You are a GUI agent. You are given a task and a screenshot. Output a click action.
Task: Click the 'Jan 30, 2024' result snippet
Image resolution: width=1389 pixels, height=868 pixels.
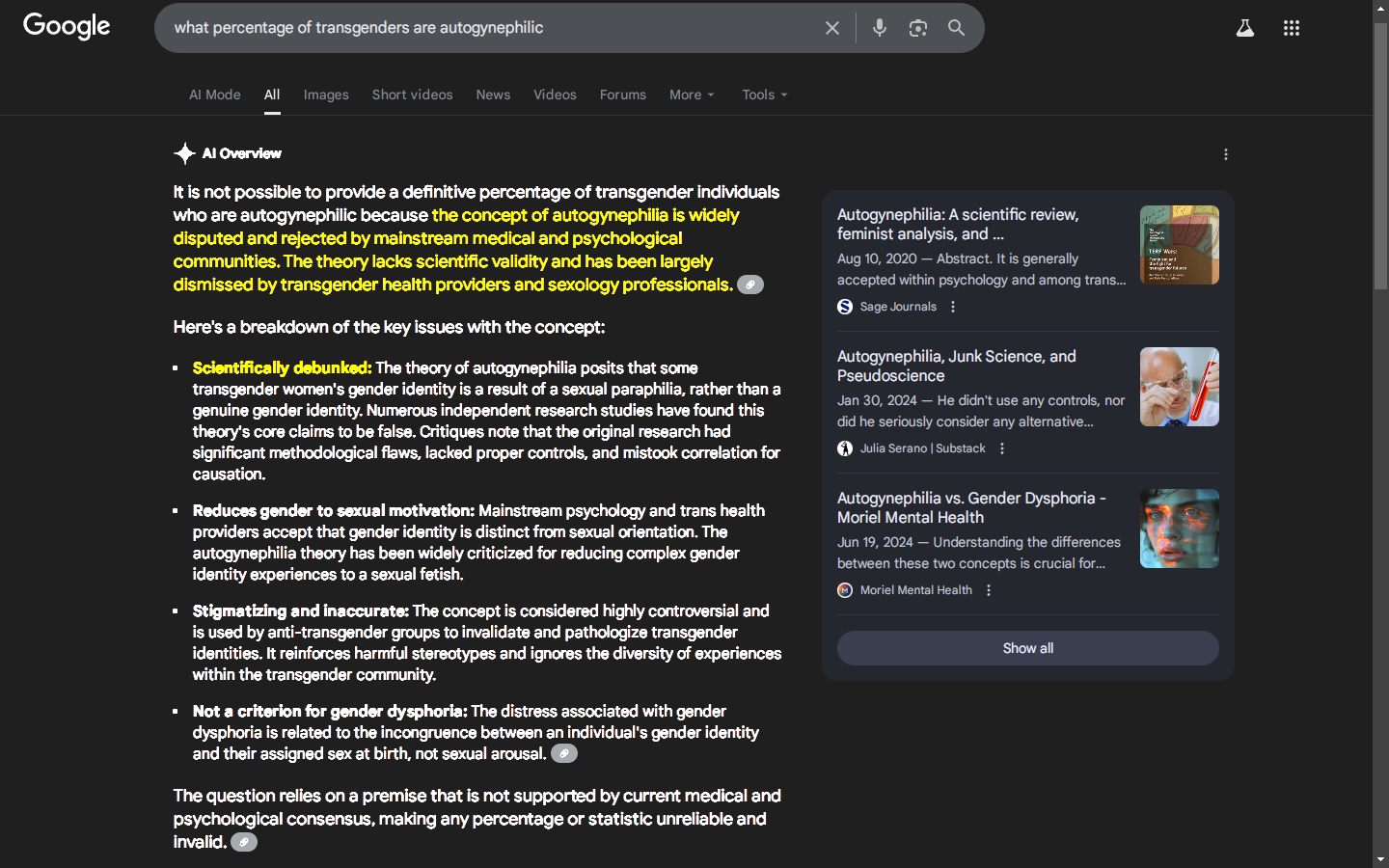coord(981,411)
